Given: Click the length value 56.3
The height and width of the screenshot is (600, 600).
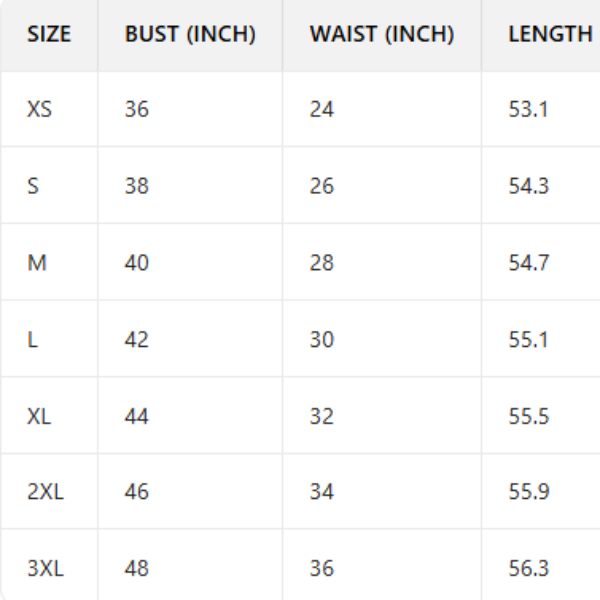Looking at the screenshot, I should (x=528, y=569).
